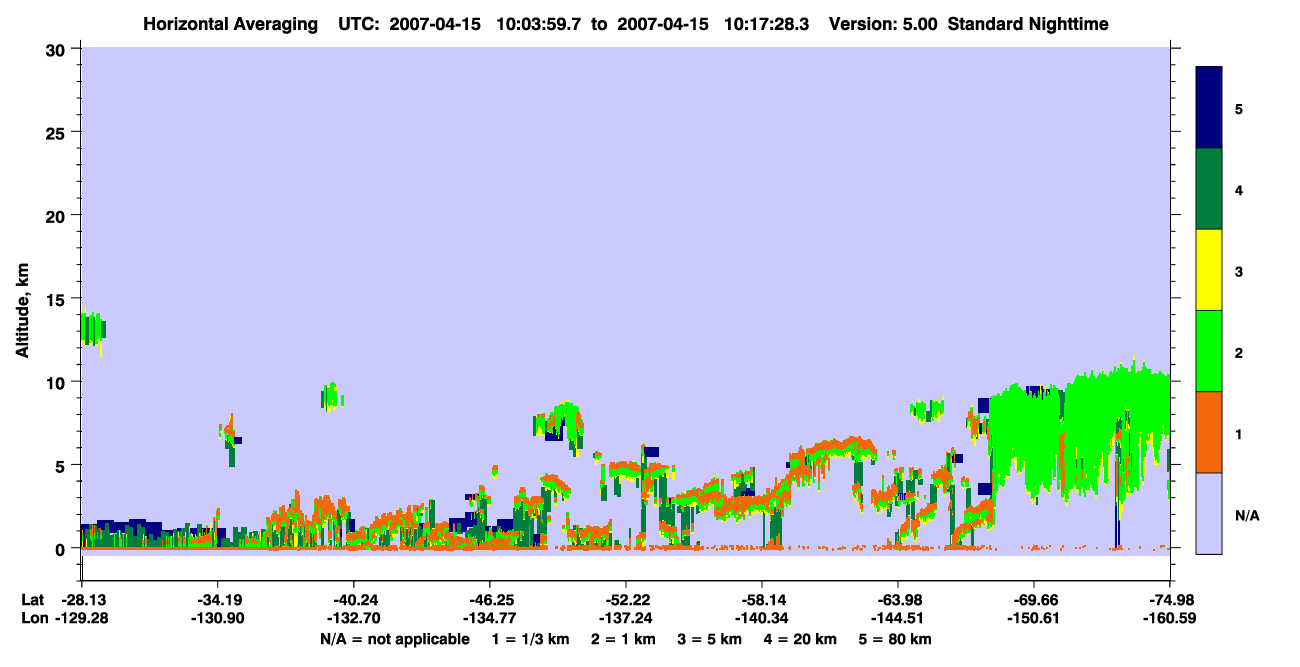Click the '2 = 1 km' legend entry
The image size is (1300, 667).
tap(623, 639)
